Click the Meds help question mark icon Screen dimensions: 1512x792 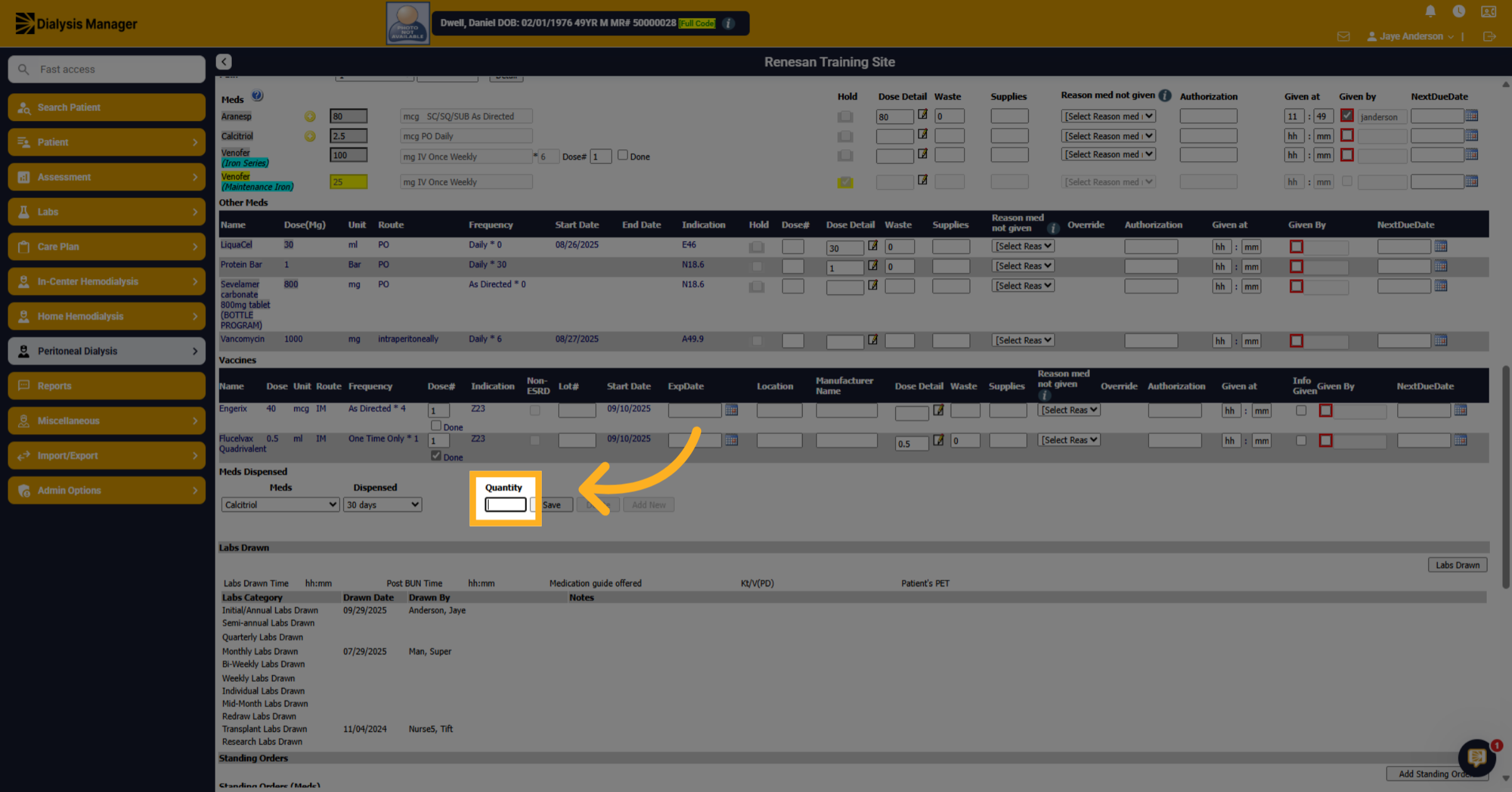coord(257,96)
